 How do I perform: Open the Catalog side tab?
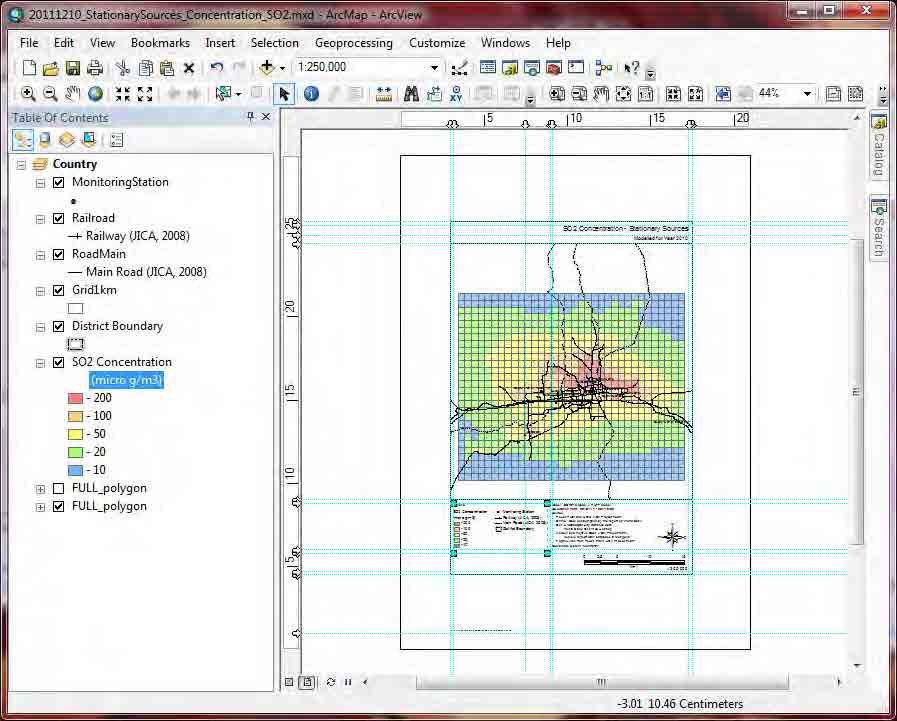point(878,145)
